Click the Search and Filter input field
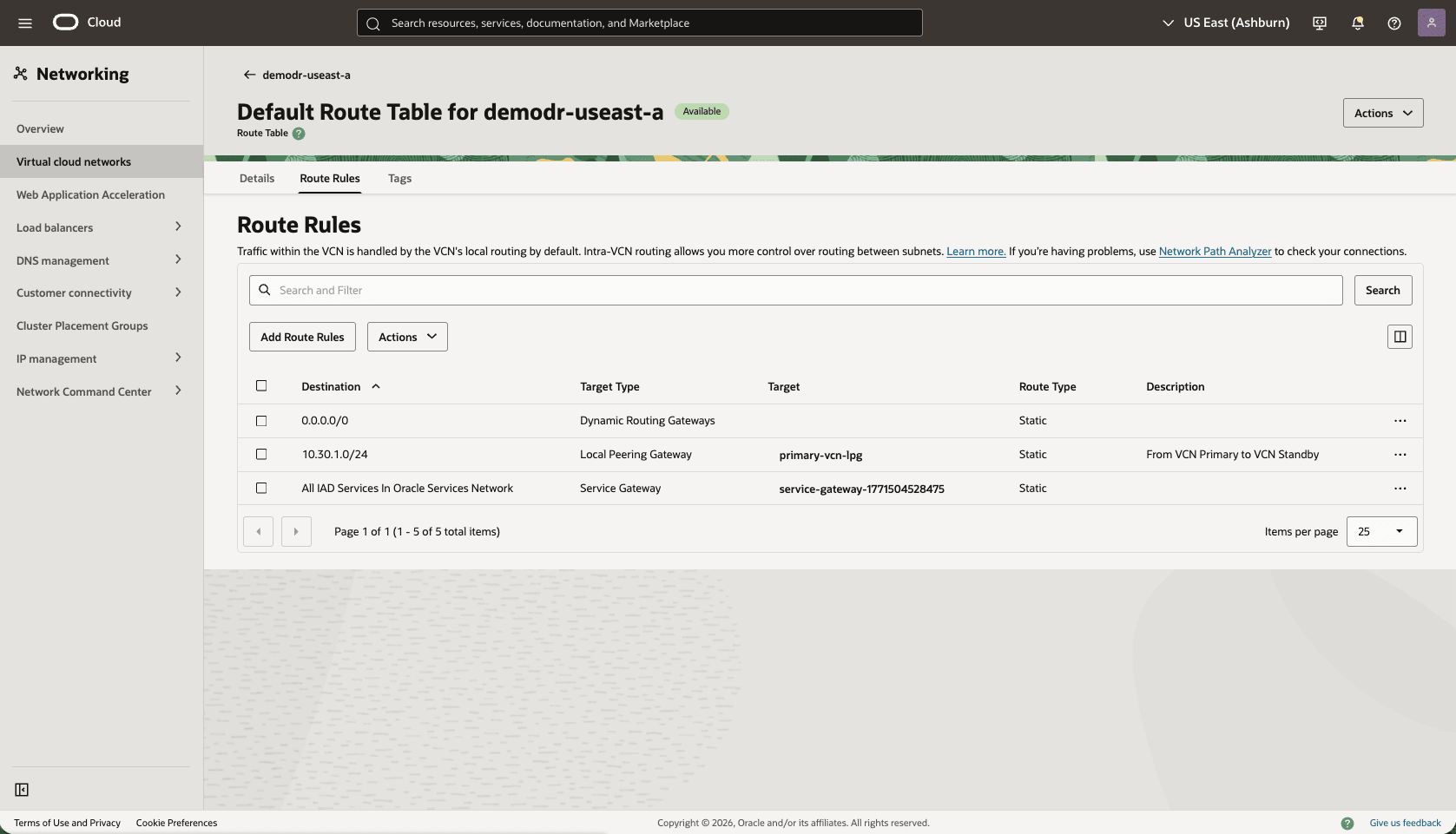The image size is (1456, 834). click(x=781, y=290)
